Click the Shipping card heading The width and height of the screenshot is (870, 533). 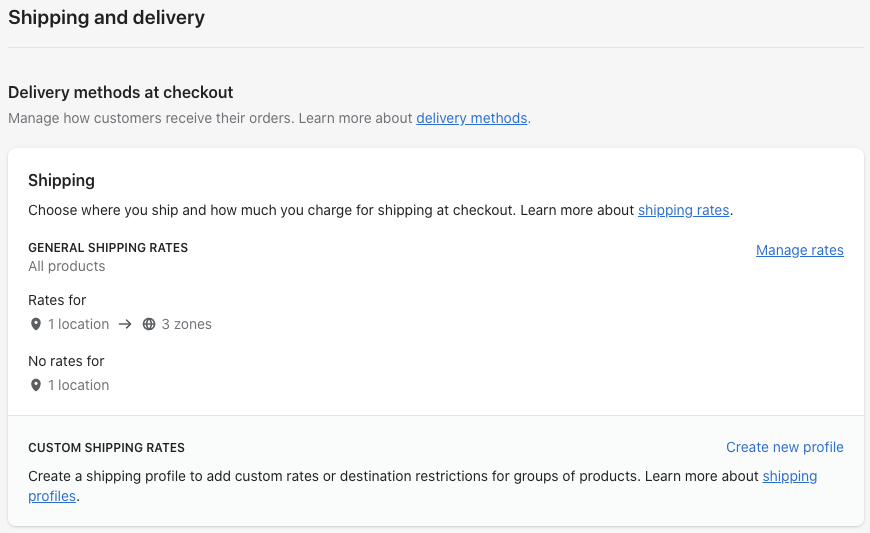(x=61, y=180)
